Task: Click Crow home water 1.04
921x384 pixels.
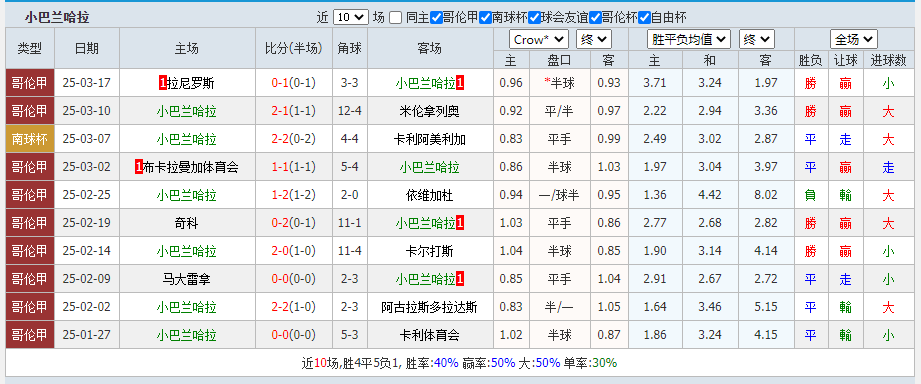Action: pyautogui.click(x=511, y=251)
